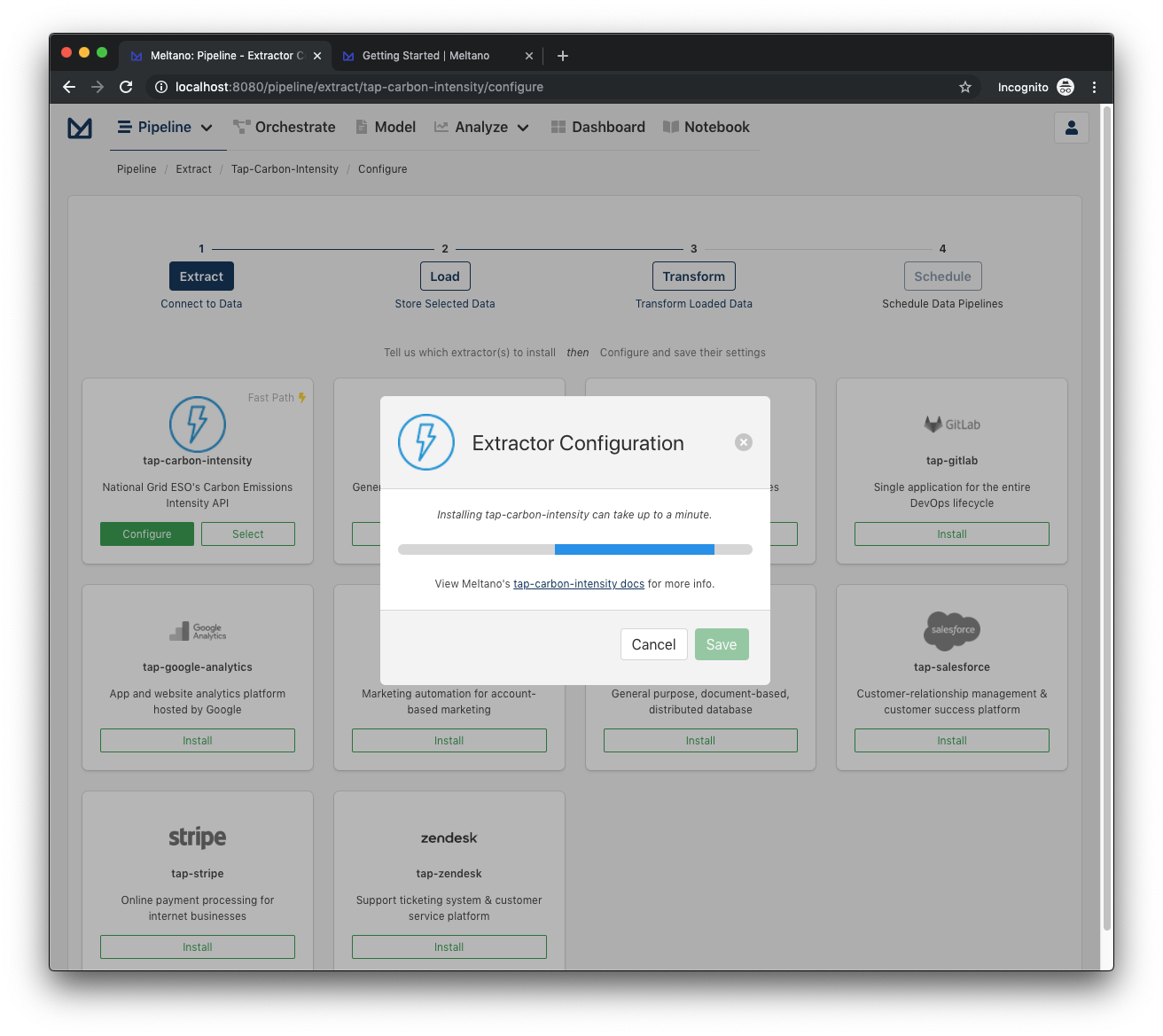Image resolution: width=1163 pixels, height=1036 pixels.
Task: Click the Schedule step button
Action: pos(943,277)
